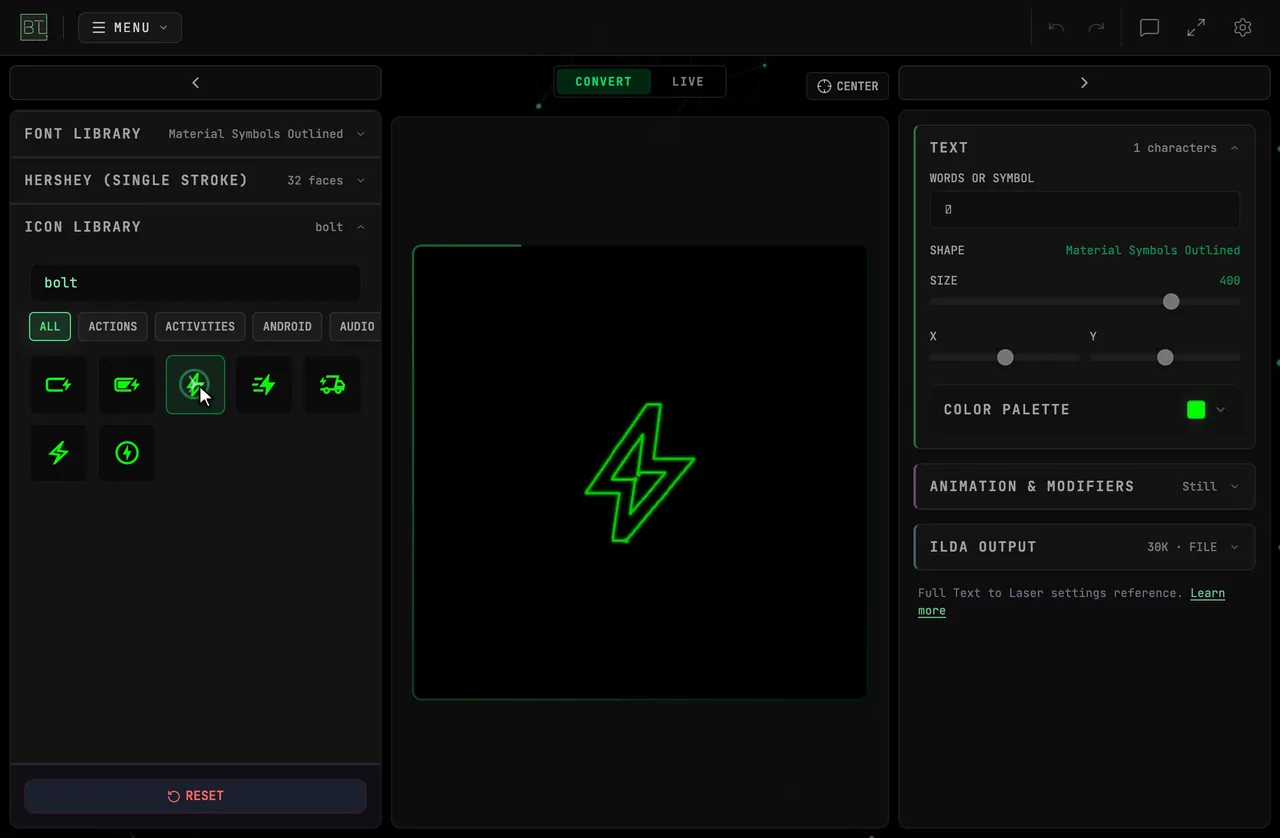1280x838 pixels.
Task: Select the plain lightning bolt icon
Action: coord(58,453)
